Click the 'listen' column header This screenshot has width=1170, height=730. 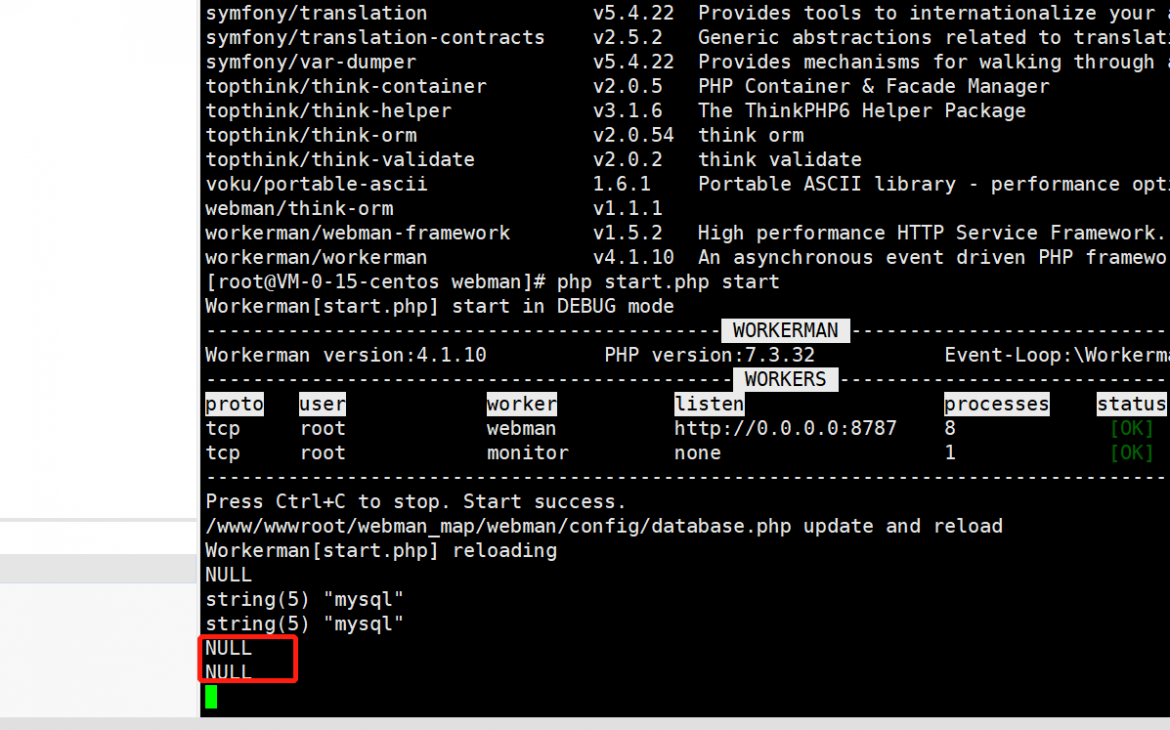710,405
